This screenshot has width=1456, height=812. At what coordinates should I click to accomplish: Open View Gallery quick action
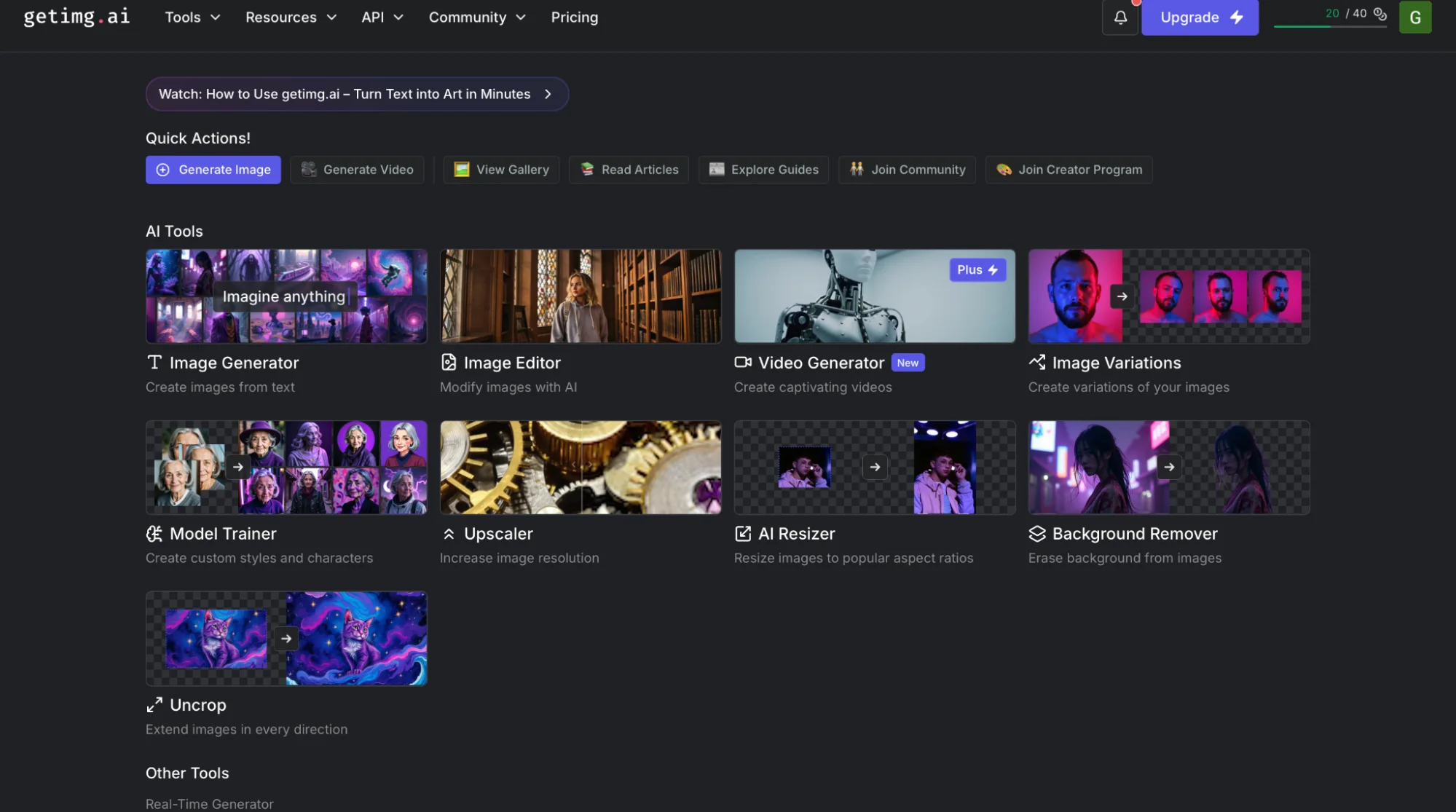(501, 170)
